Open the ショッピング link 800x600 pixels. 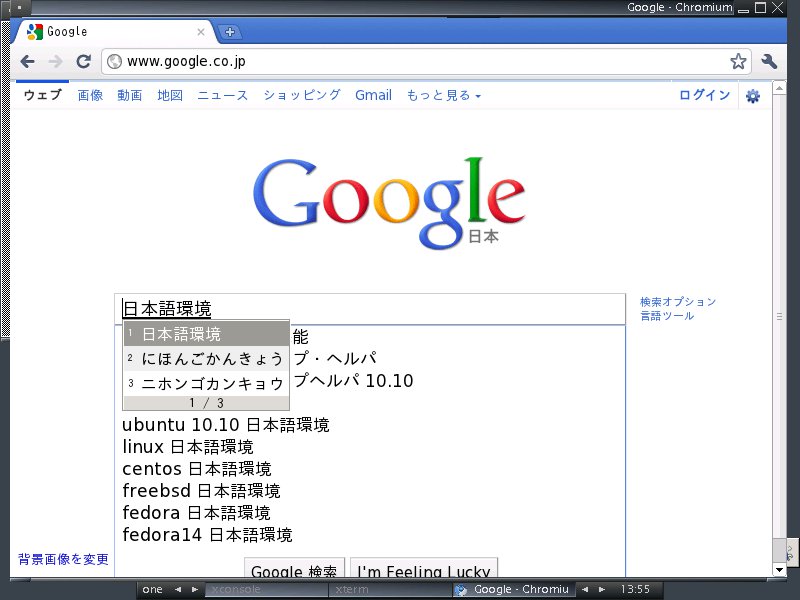click(302, 95)
